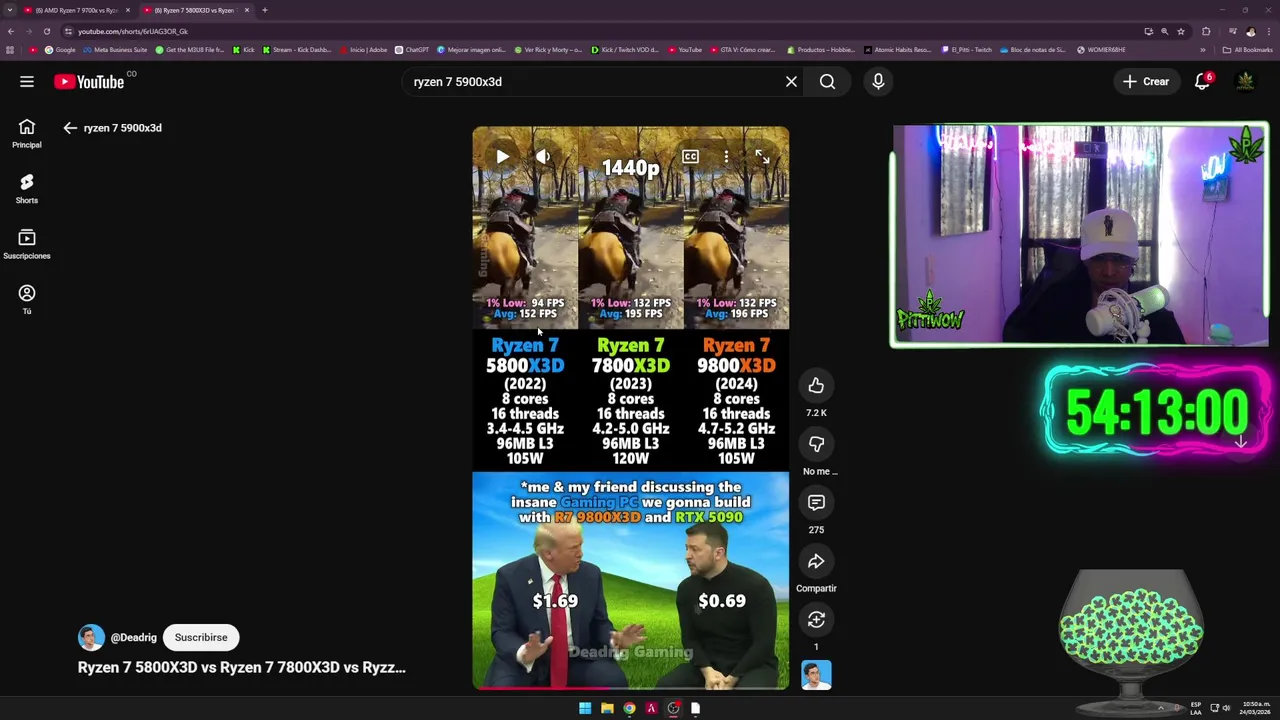Screen dimensions: 1280x720
Task: Open the Short's sound source thumbnail
Action: click(x=816, y=675)
